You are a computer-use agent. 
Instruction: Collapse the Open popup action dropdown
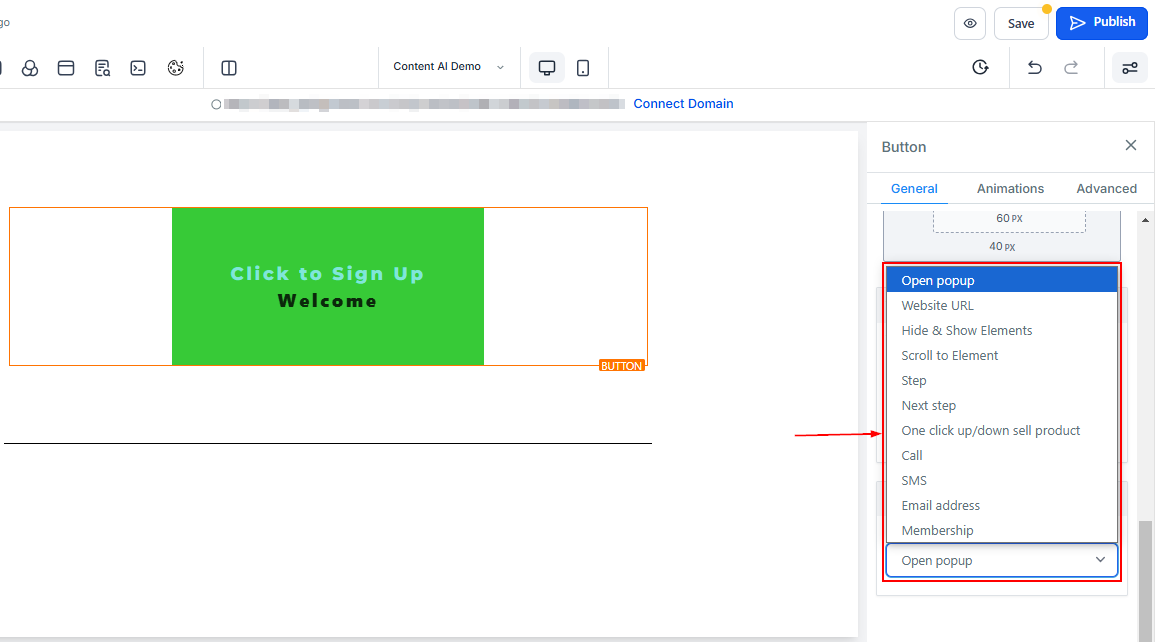[x=1001, y=561]
